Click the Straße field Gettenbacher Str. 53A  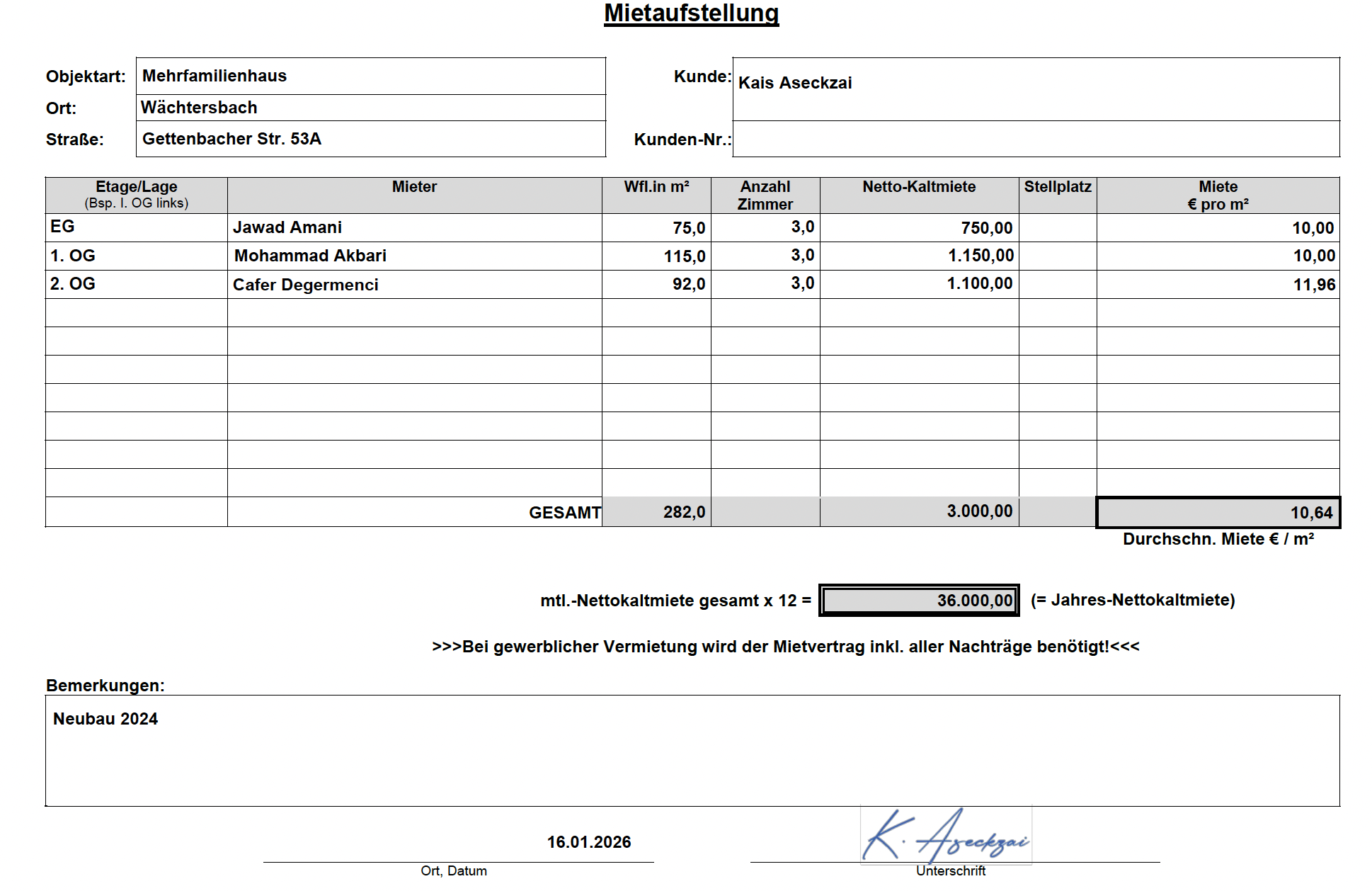click(371, 139)
